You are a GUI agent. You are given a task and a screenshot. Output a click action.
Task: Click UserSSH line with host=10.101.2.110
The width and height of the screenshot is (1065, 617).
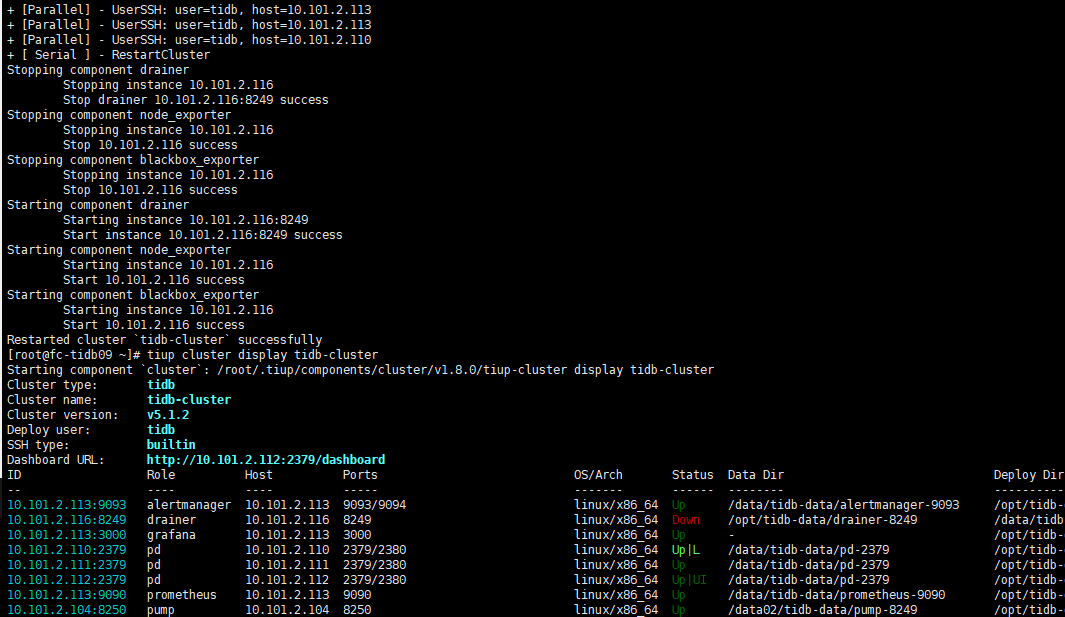189,40
